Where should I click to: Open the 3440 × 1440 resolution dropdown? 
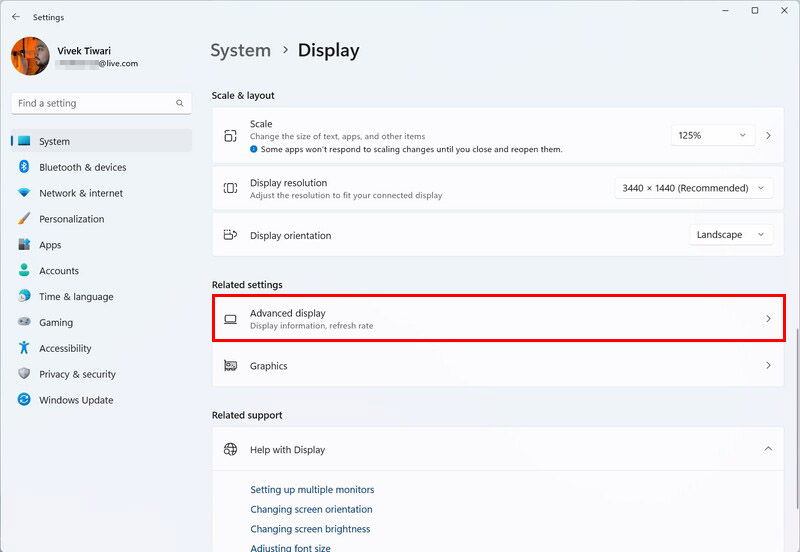tap(693, 188)
